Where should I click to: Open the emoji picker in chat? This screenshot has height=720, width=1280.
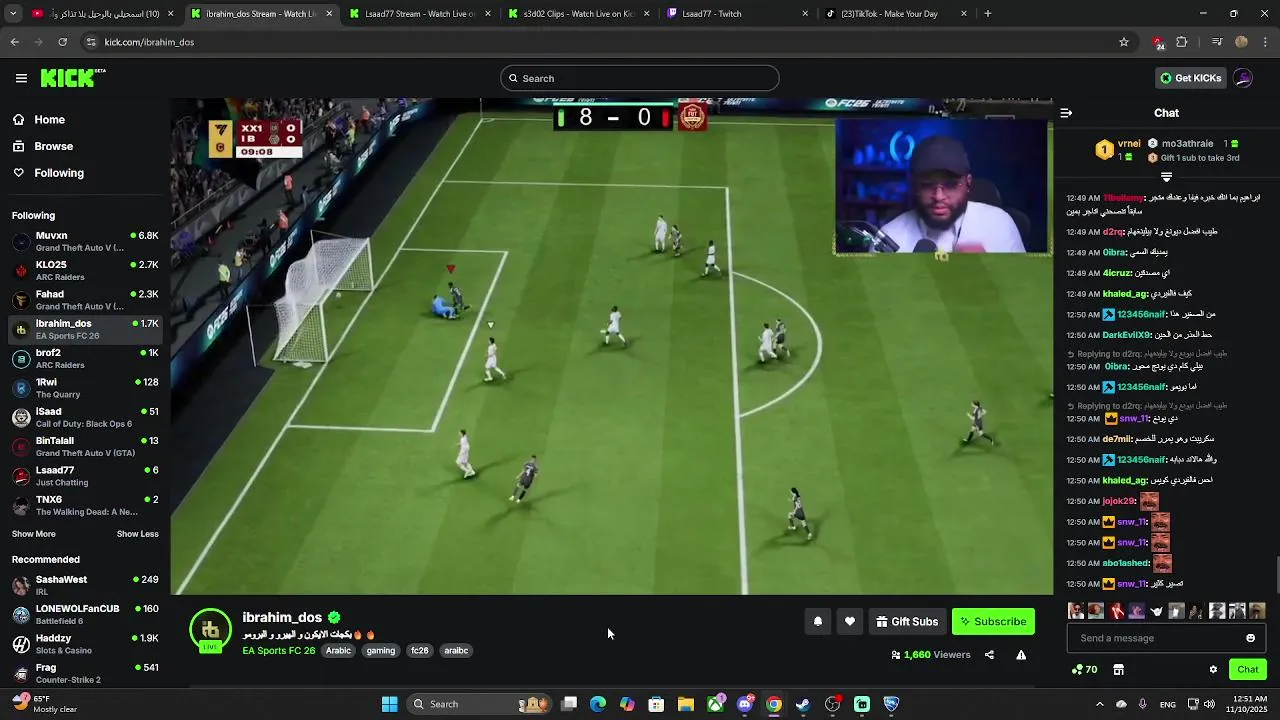coord(1250,638)
